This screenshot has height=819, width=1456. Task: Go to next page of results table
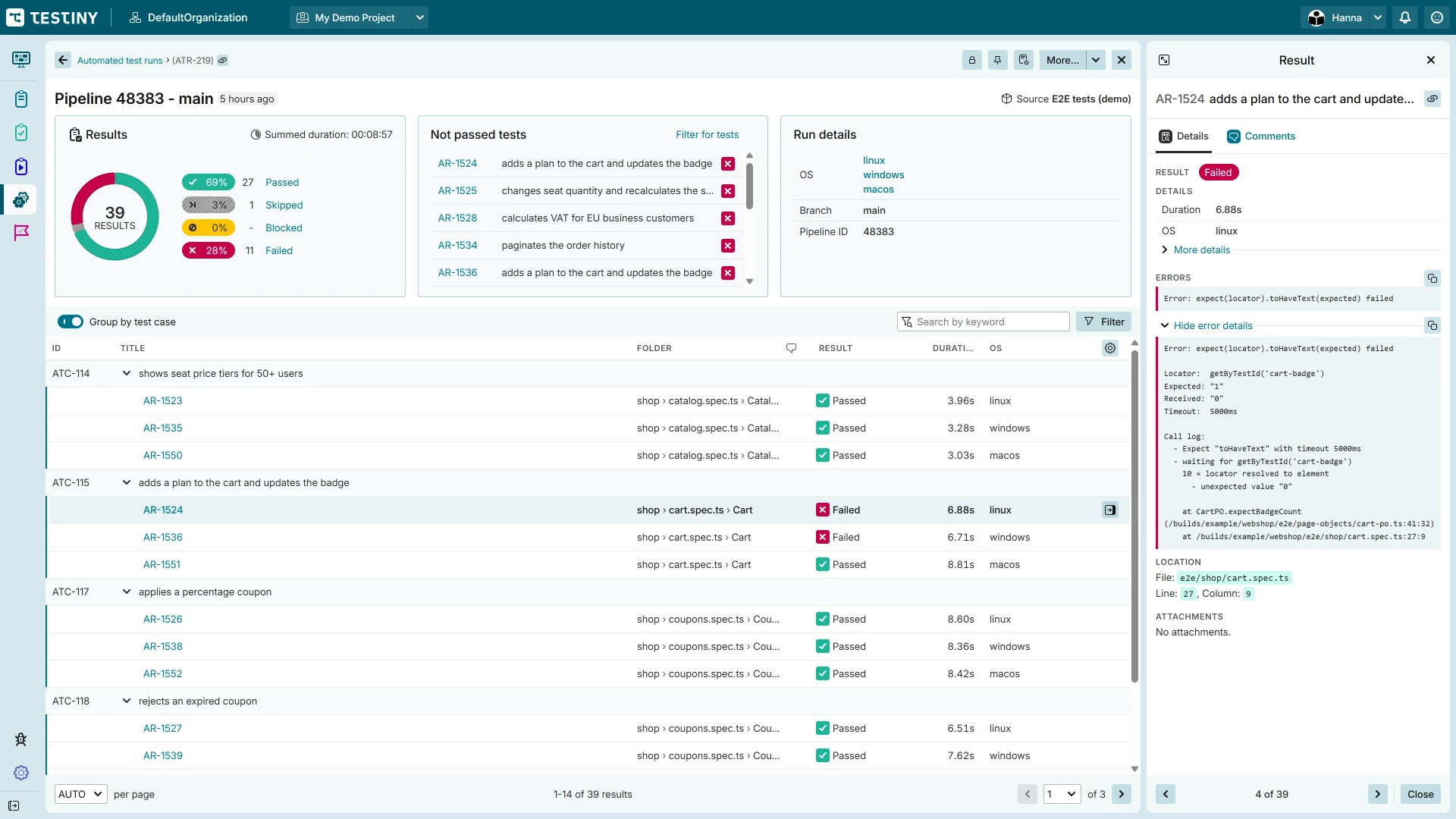coord(1122,794)
